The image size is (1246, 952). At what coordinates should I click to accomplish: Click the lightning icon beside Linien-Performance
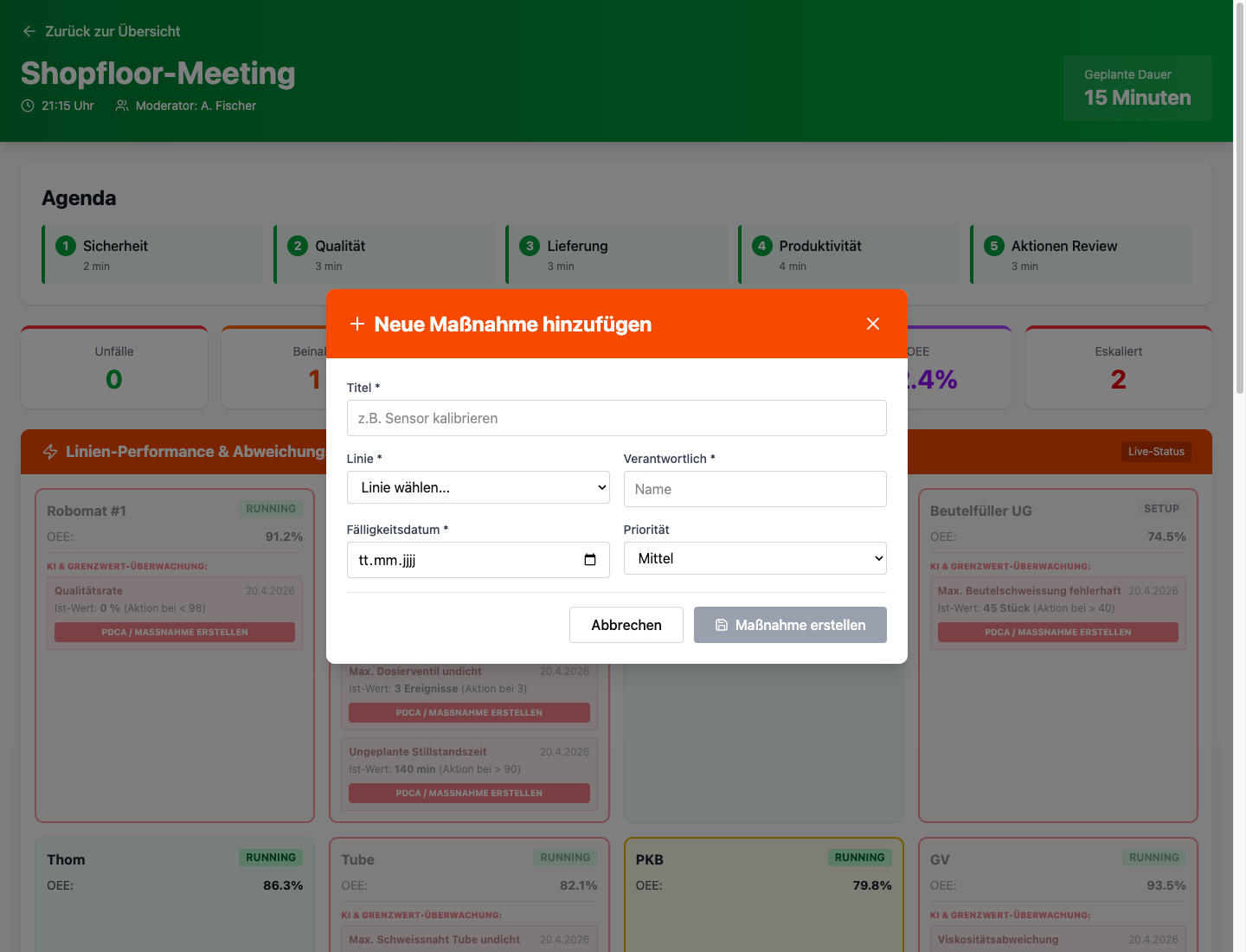(x=49, y=451)
